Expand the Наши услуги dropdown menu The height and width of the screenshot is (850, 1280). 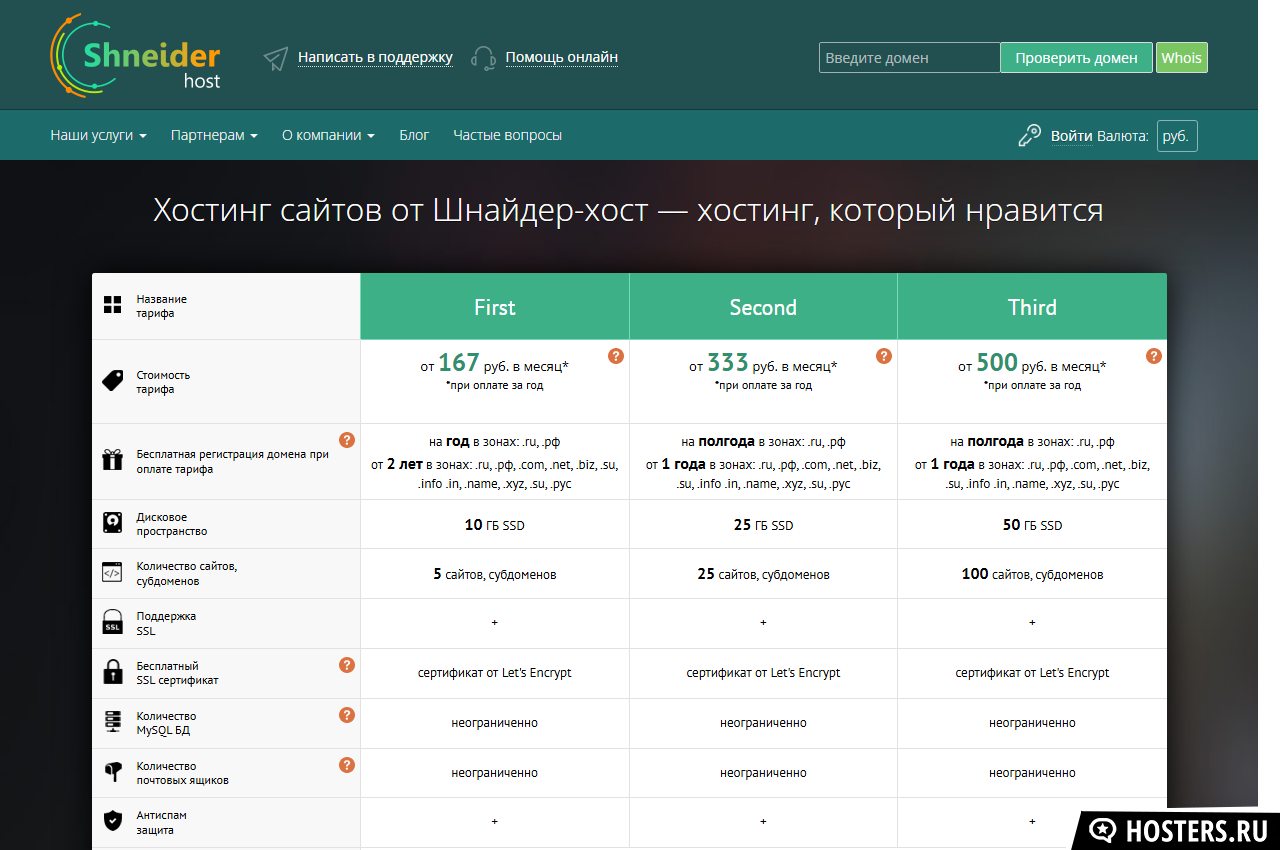click(98, 135)
